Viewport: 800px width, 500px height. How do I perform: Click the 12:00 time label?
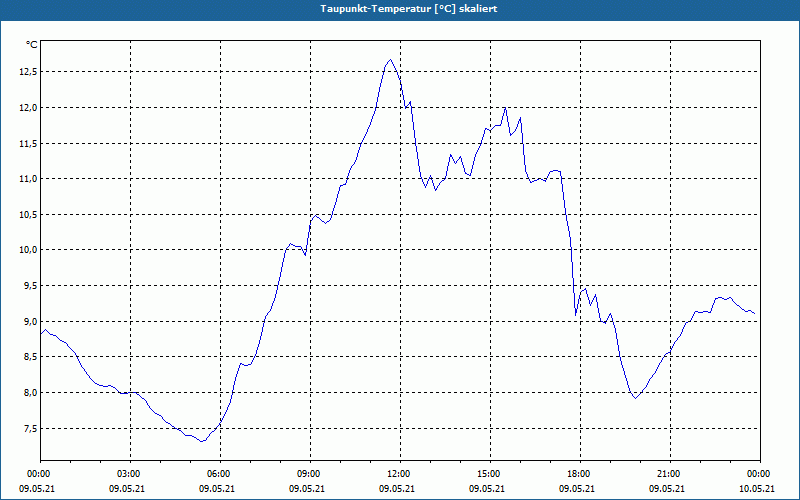[x=401, y=473]
